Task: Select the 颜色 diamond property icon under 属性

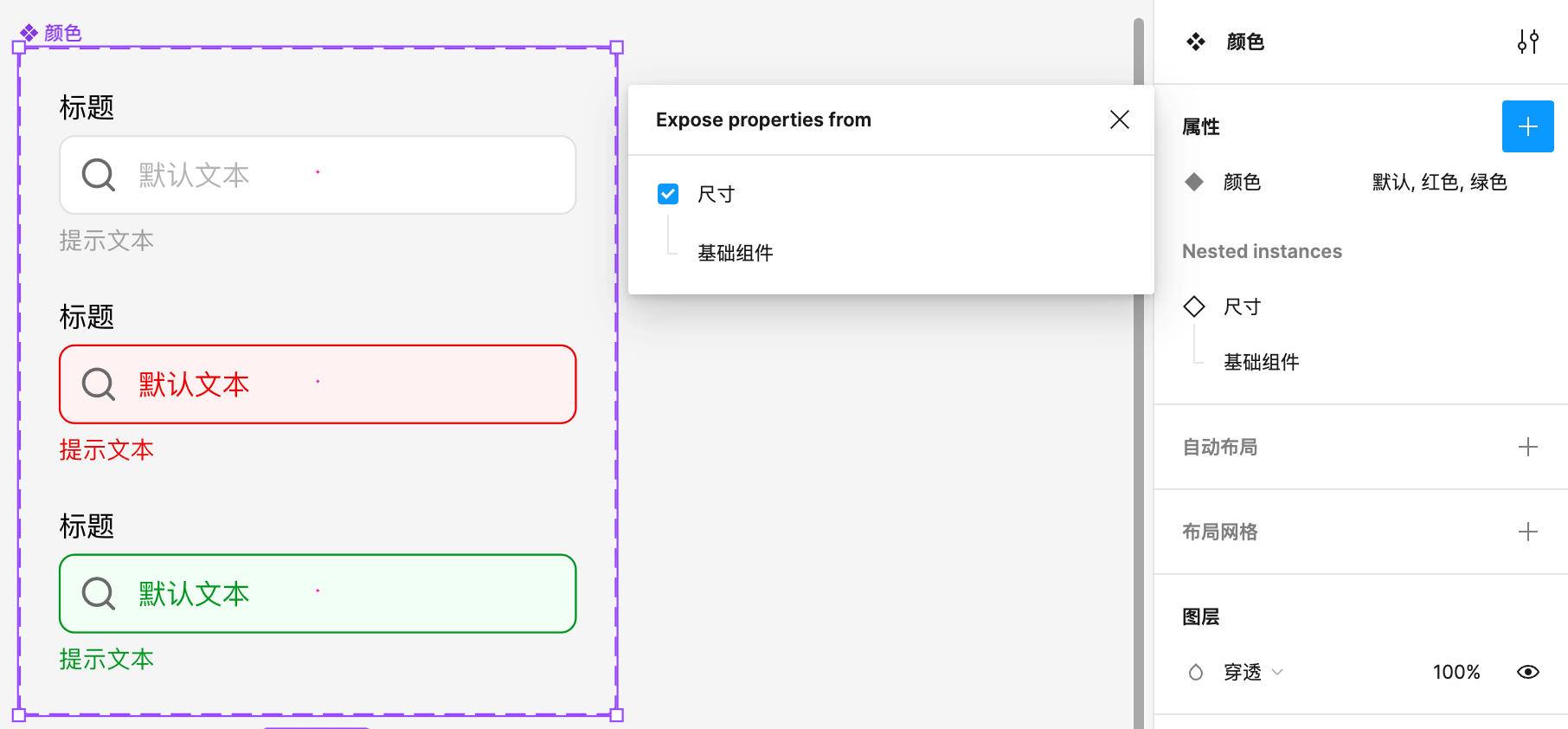Action: (1195, 182)
